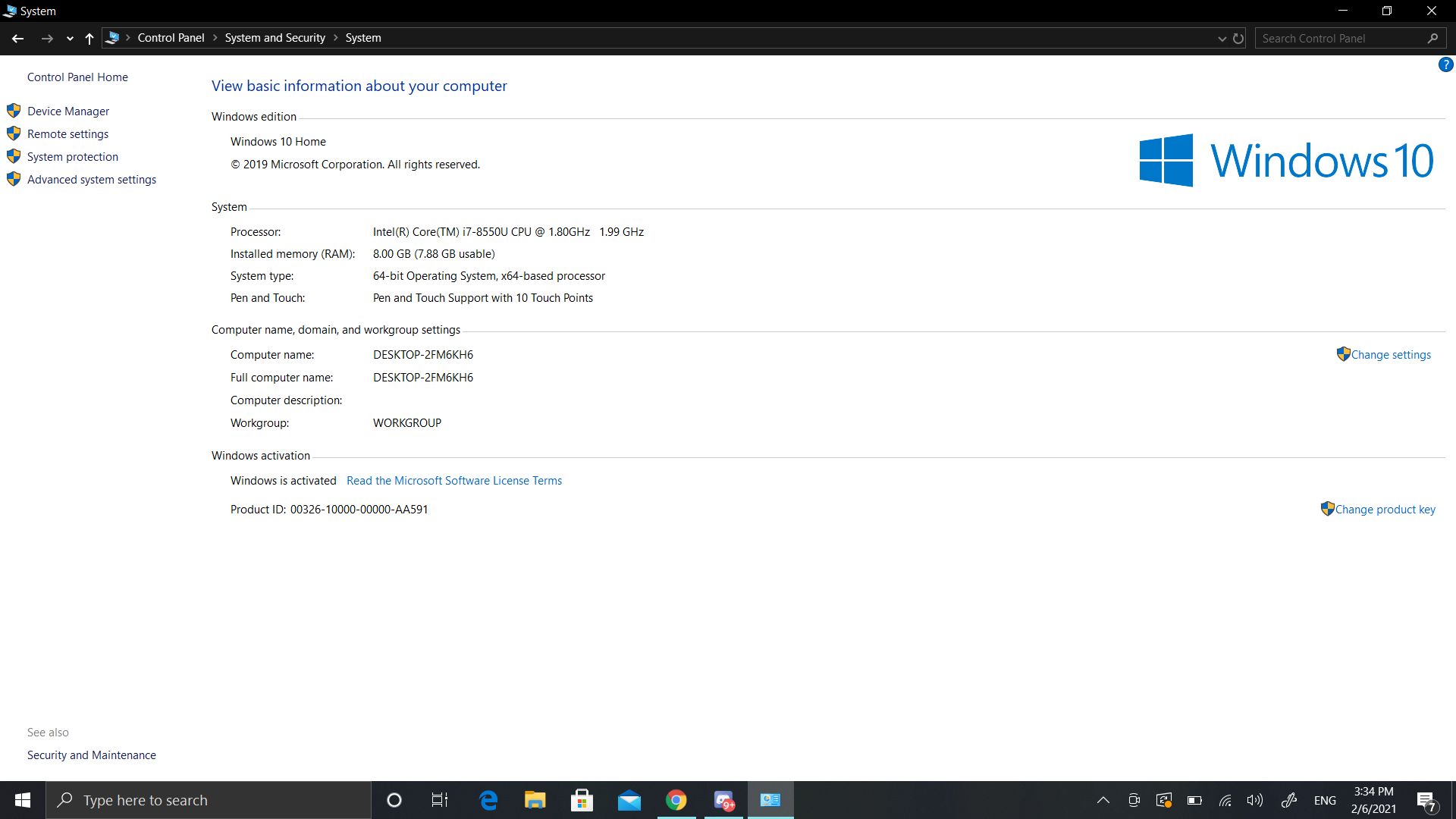The width and height of the screenshot is (1456, 819).
Task: Click the Help question mark icon
Action: [x=1445, y=65]
